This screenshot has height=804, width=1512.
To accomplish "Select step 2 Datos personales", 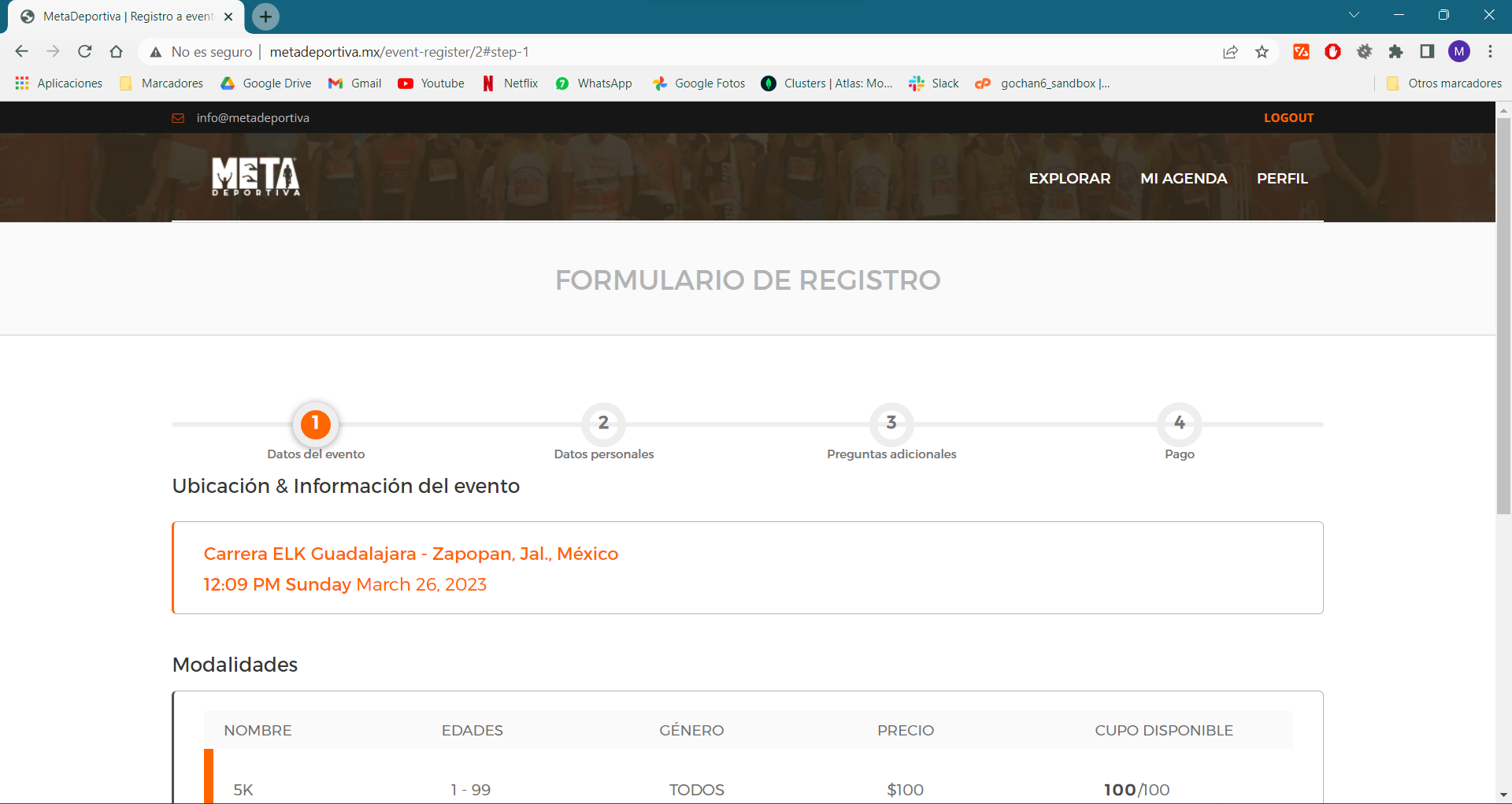I will pyautogui.click(x=603, y=424).
